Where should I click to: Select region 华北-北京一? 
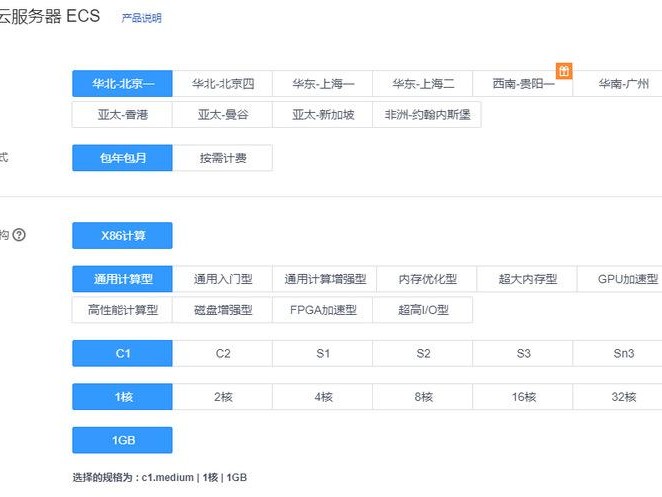[x=122, y=84]
